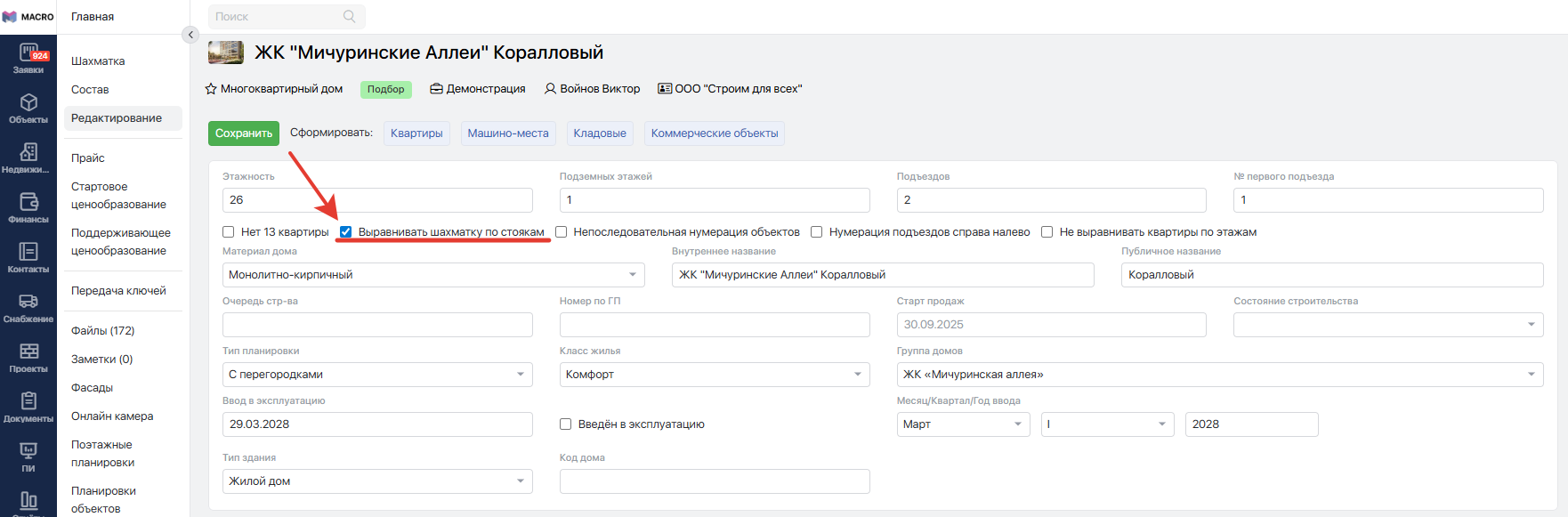
Task: Open Заявки section in left sidebar
Action: (28, 59)
